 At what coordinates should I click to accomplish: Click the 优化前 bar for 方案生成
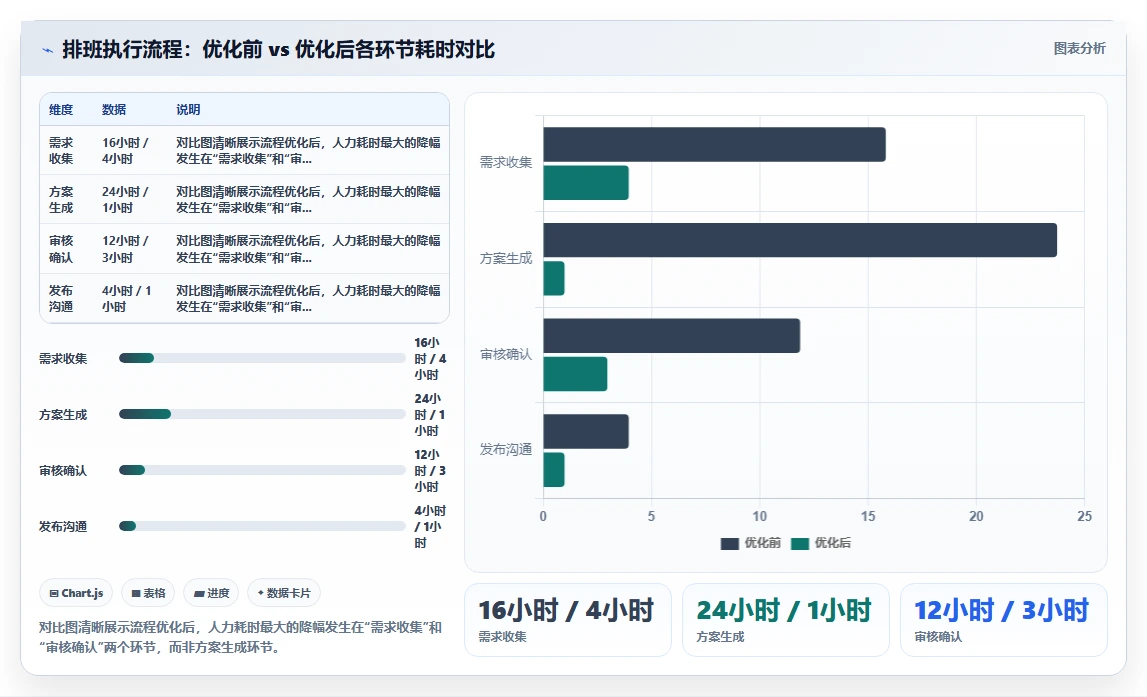[x=800, y=240]
